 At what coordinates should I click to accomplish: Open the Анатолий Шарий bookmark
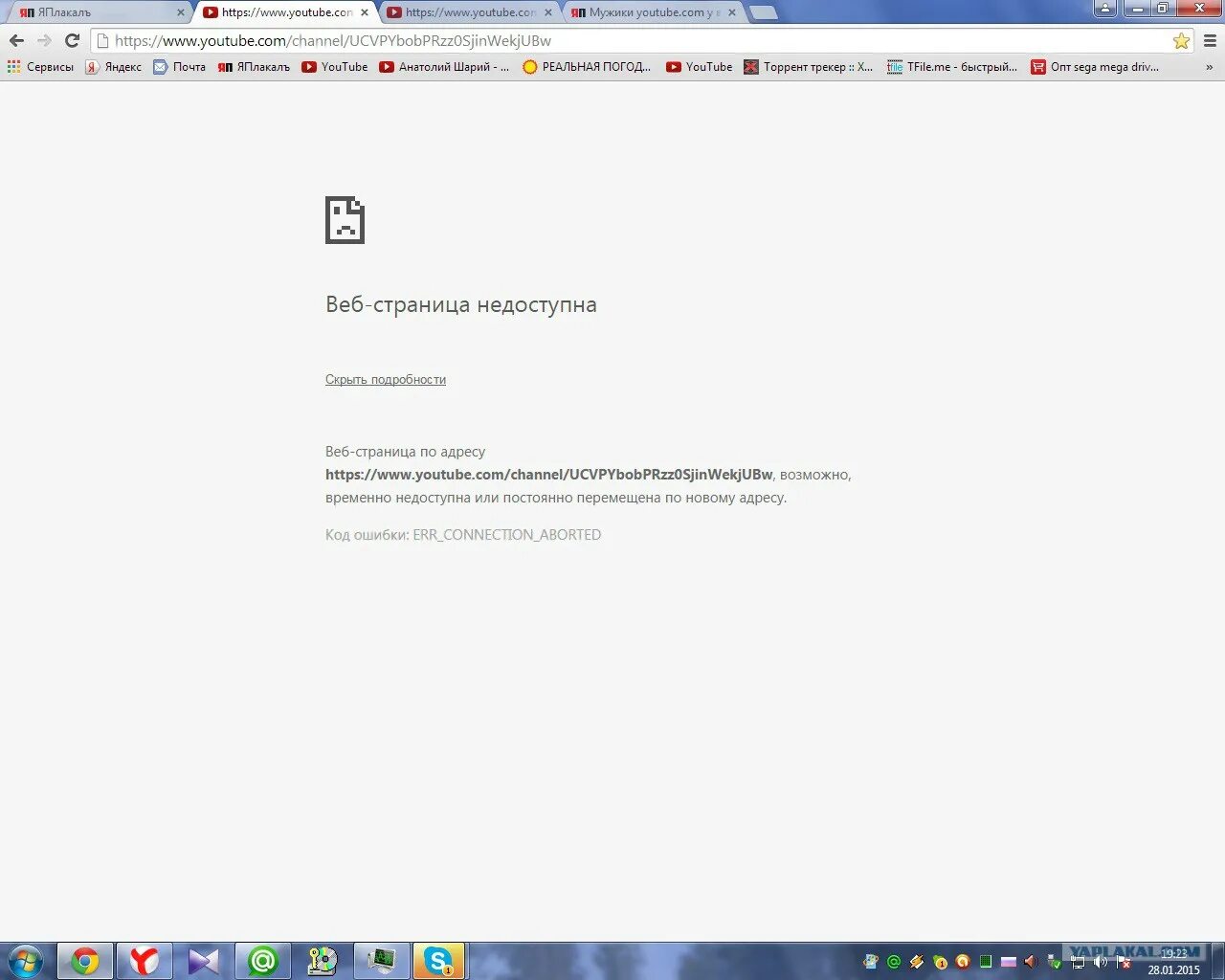[x=444, y=67]
